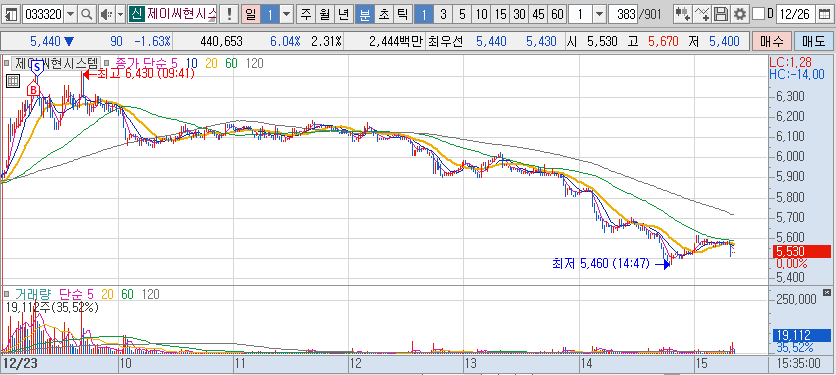Choose the 3 minute interval button
The image size is (836, 375).
pyautogui.click(x=443, y=14)
